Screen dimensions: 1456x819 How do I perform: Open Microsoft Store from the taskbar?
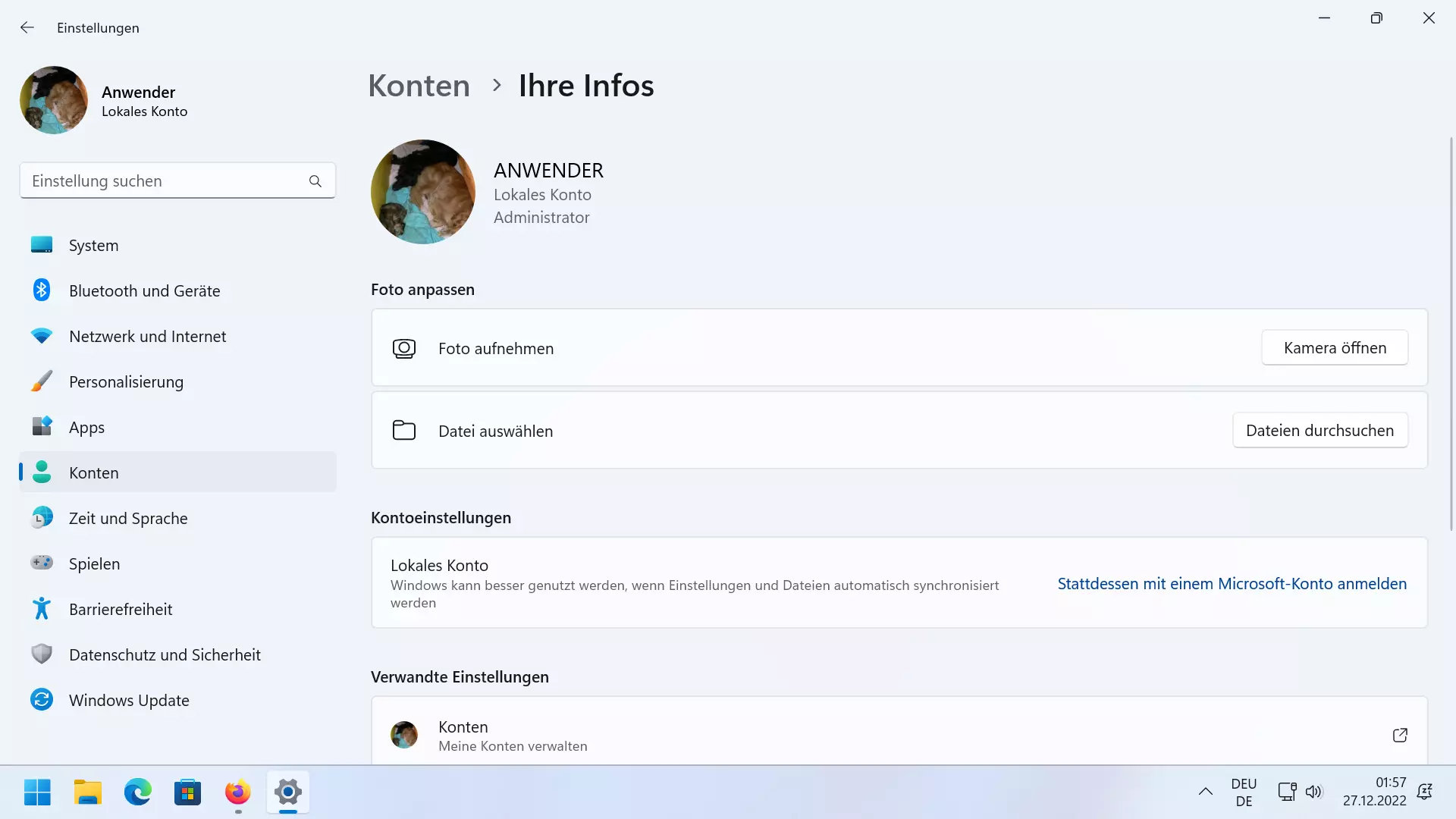tap(187, 792)
